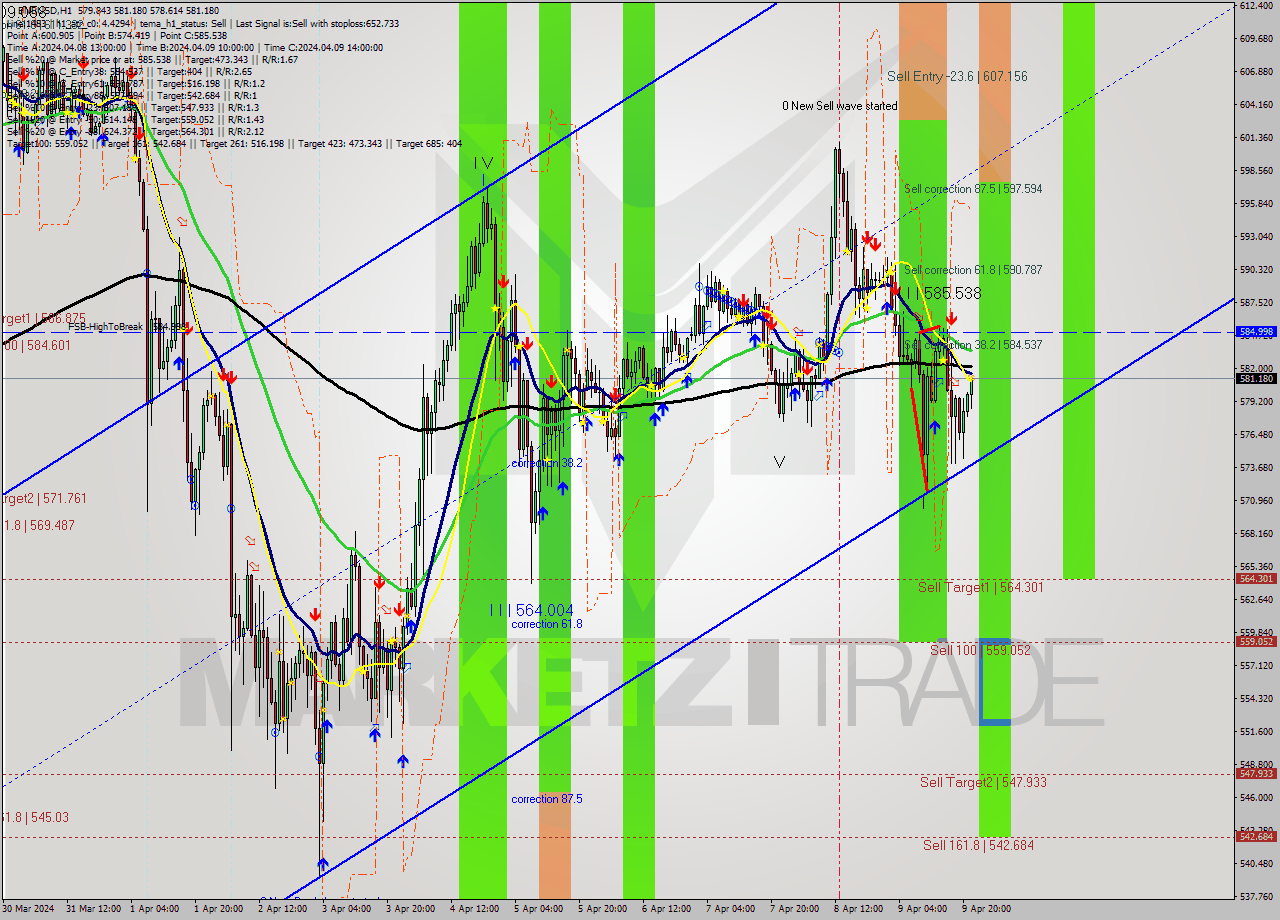Click the 'Sell 161.8 | 542.684' label
The height and width of the screenshot is (920, 1280).
978,845
